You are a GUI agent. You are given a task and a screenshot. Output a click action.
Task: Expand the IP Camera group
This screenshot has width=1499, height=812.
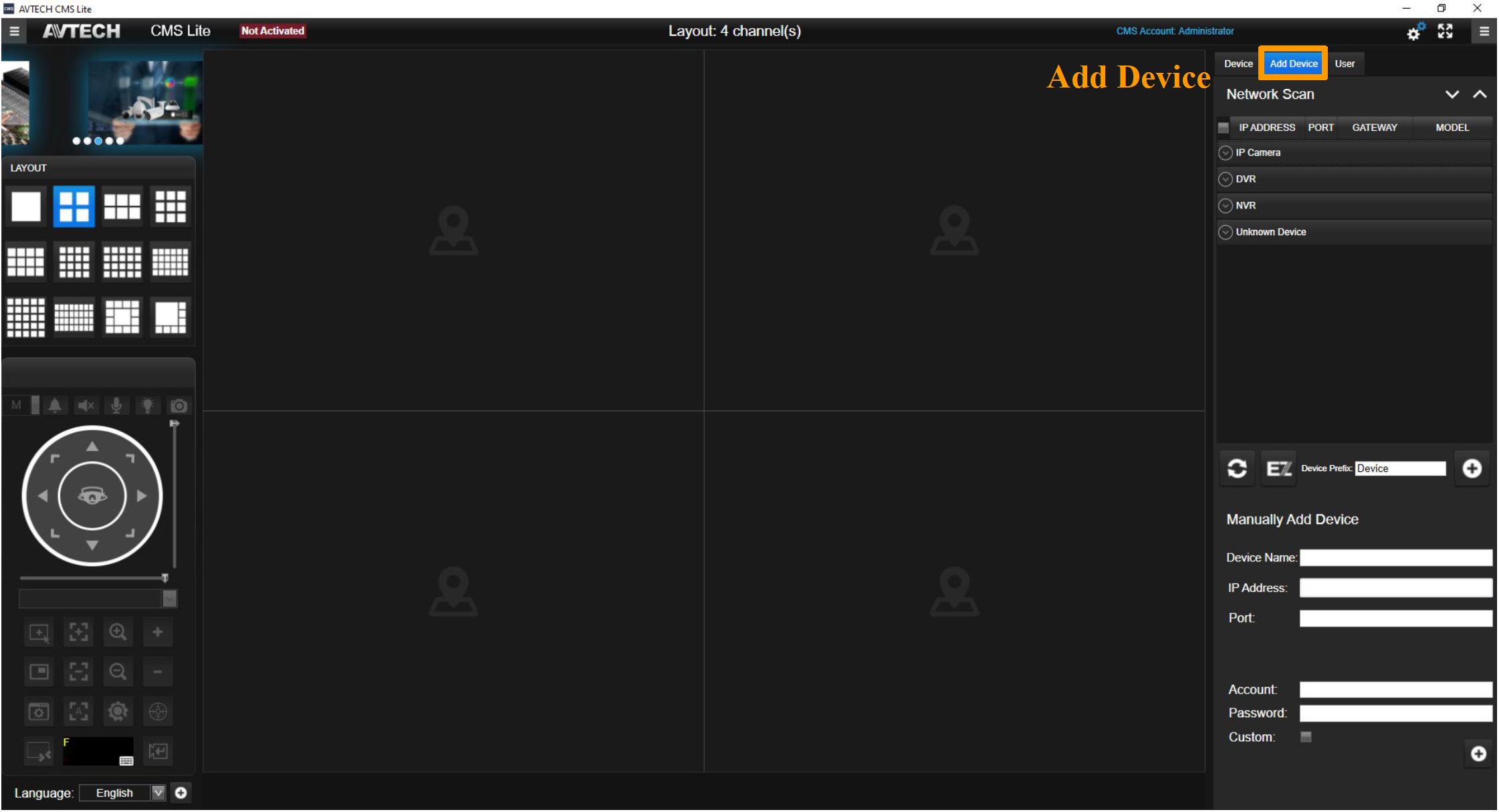pos(1226,153)
